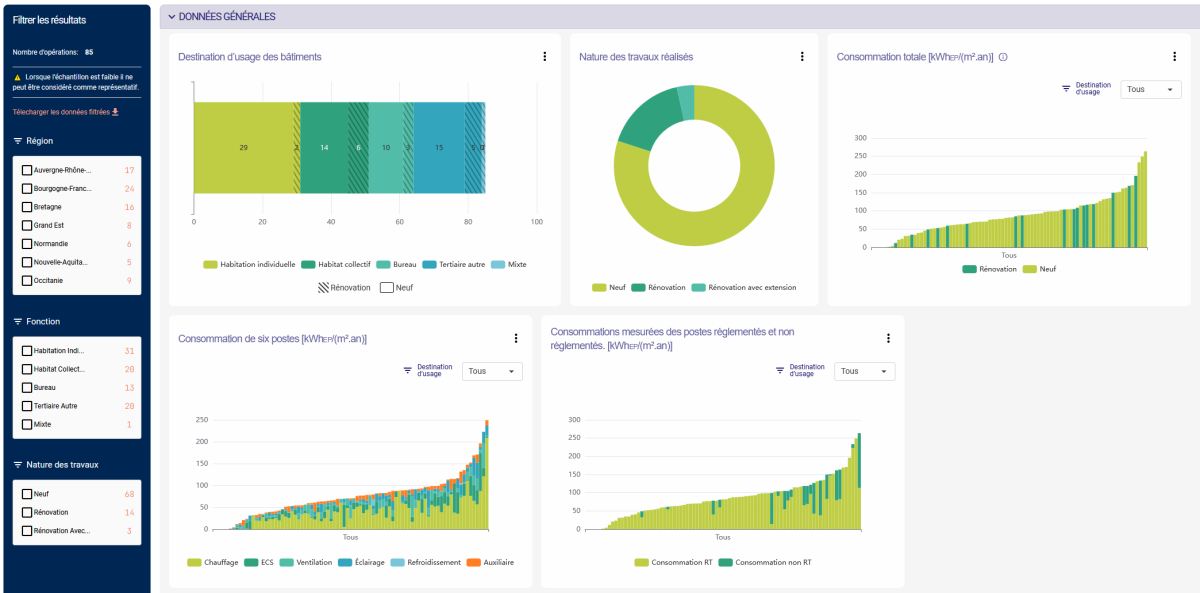
Task: Enable the Rénovation filter checkbox in sidebar
Action: (x=27, y=512)
